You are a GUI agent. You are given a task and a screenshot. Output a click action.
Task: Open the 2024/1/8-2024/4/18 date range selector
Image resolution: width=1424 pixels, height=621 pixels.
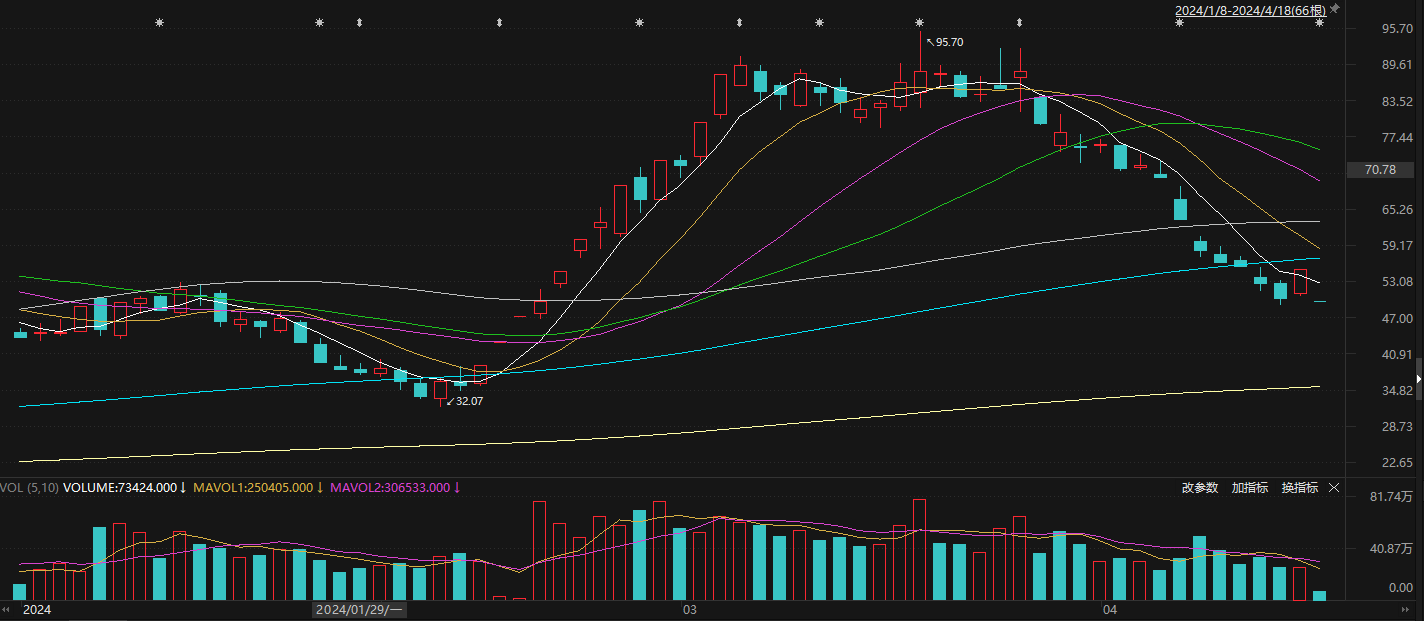[x=1250, y=9]
